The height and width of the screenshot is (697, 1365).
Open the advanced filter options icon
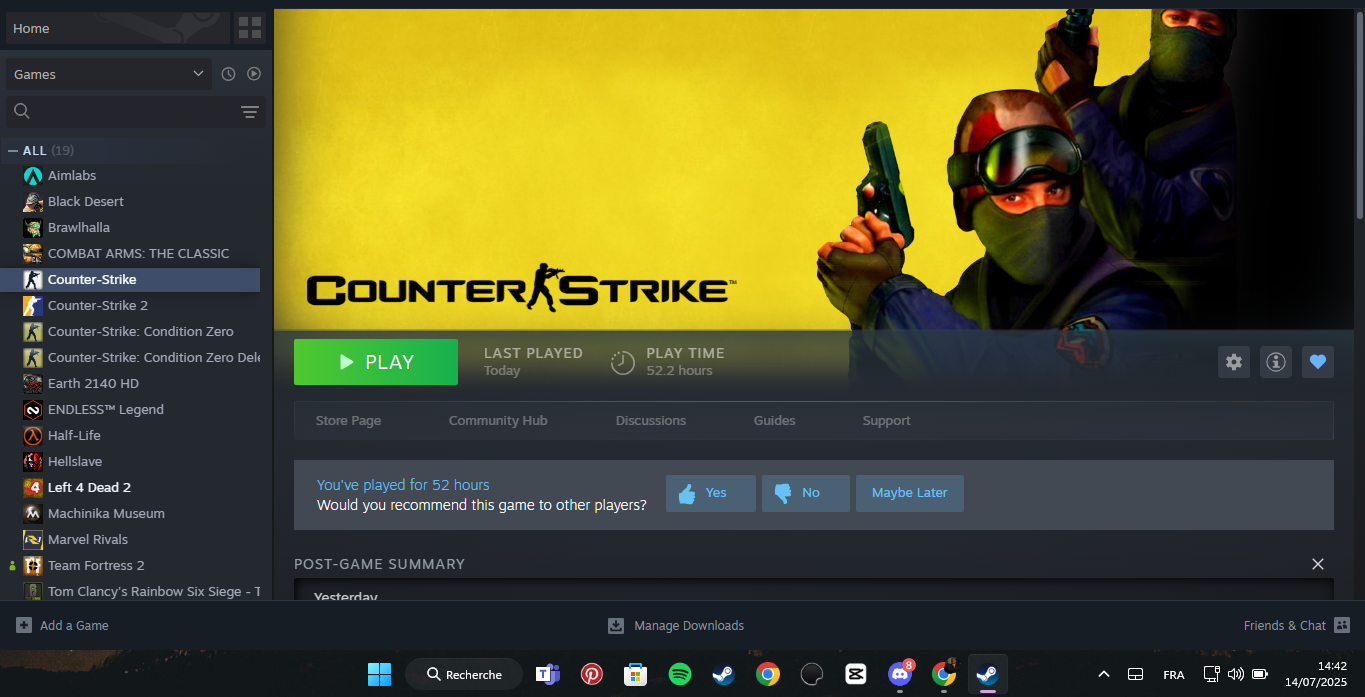[x=250, y=112]
